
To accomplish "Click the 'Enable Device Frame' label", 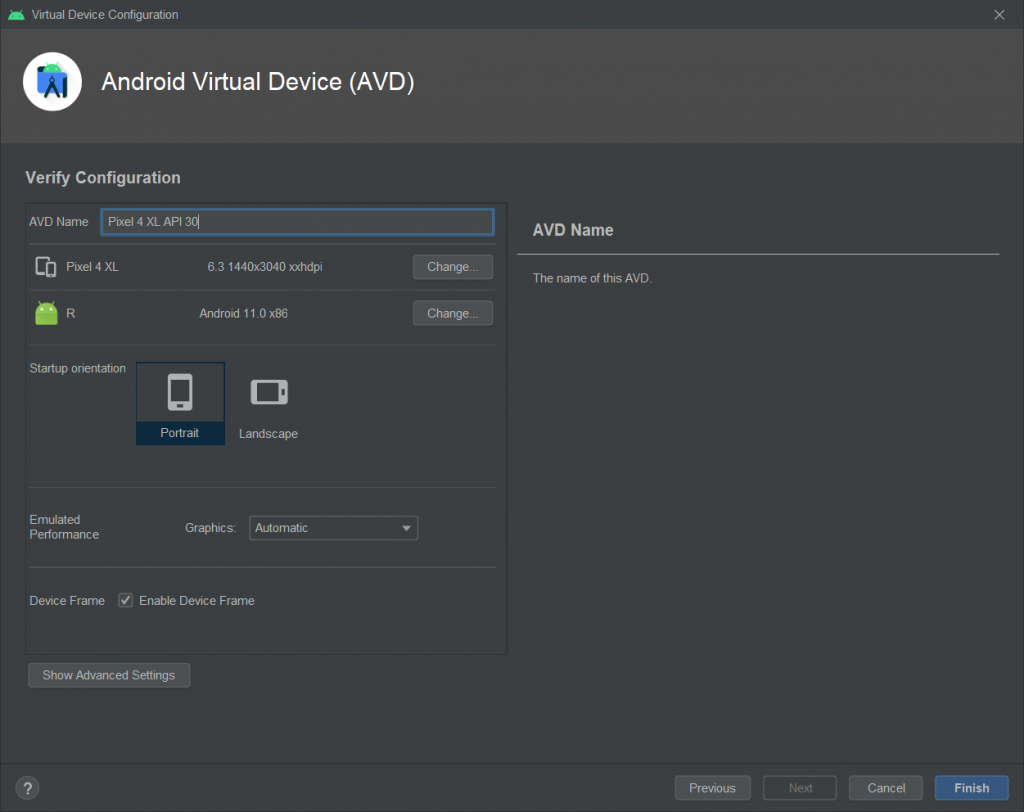I will click(x=197, y=600).
